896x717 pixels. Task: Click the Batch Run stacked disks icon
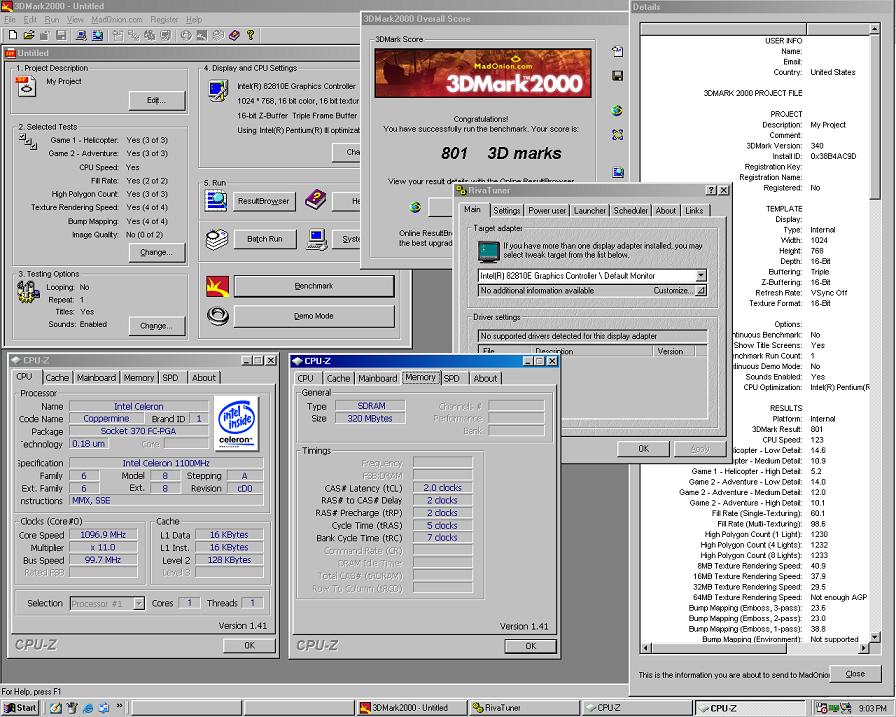point(217,239)
